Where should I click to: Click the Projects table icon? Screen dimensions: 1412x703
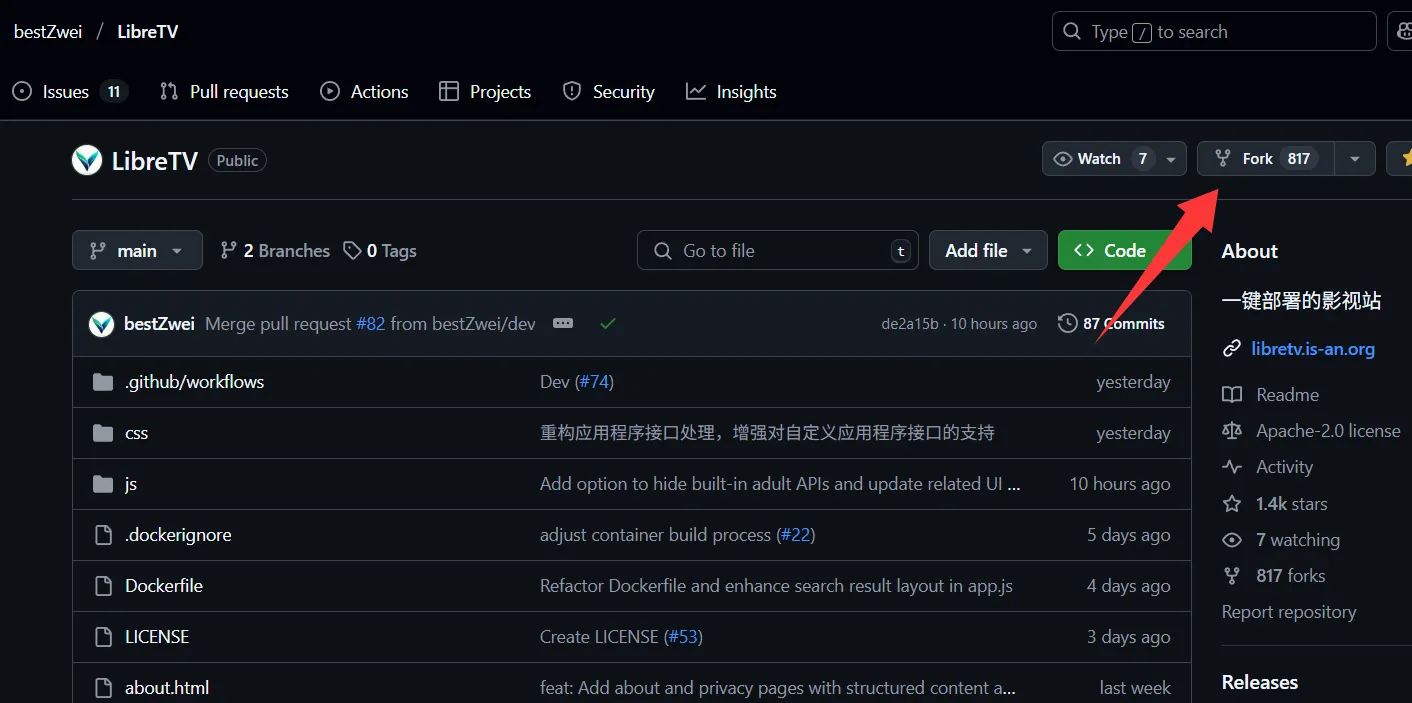point(449,92)
